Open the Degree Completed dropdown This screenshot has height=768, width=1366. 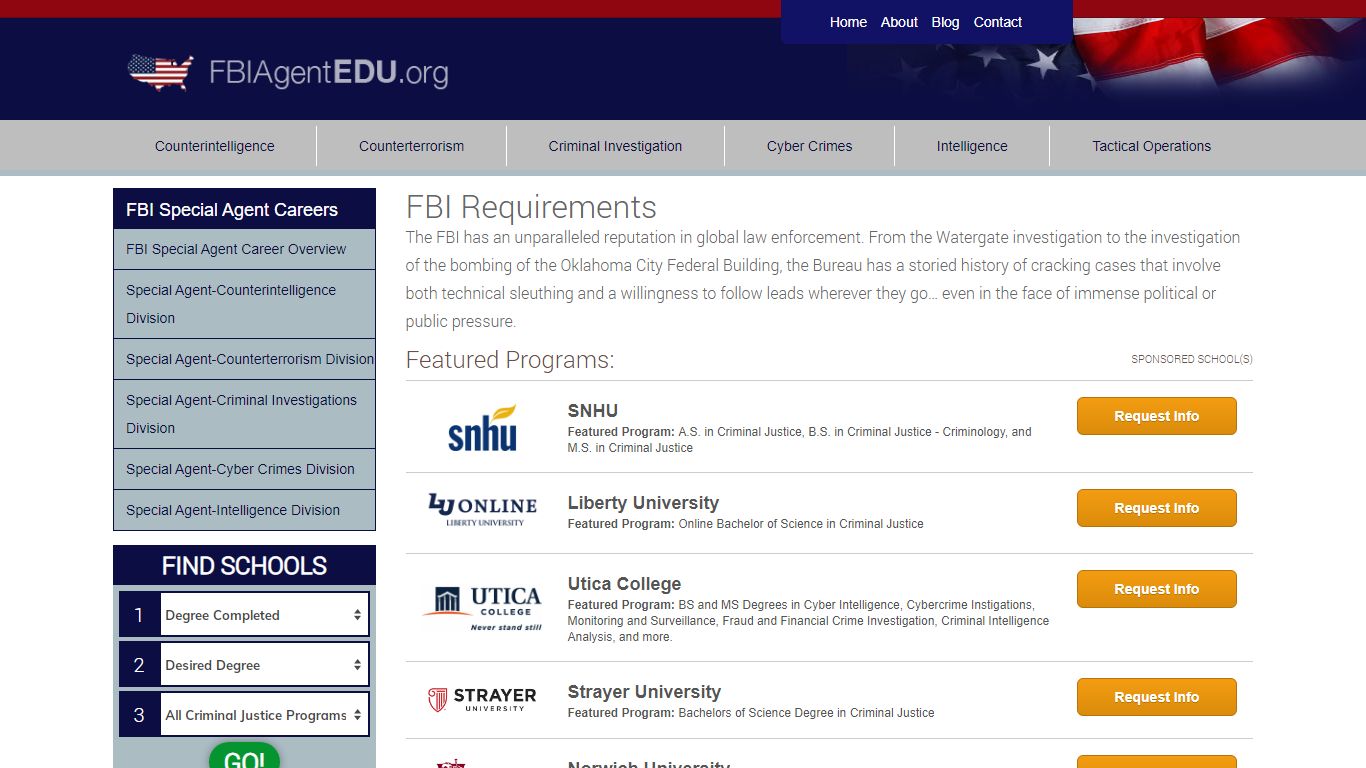click(x=264, y=615)
